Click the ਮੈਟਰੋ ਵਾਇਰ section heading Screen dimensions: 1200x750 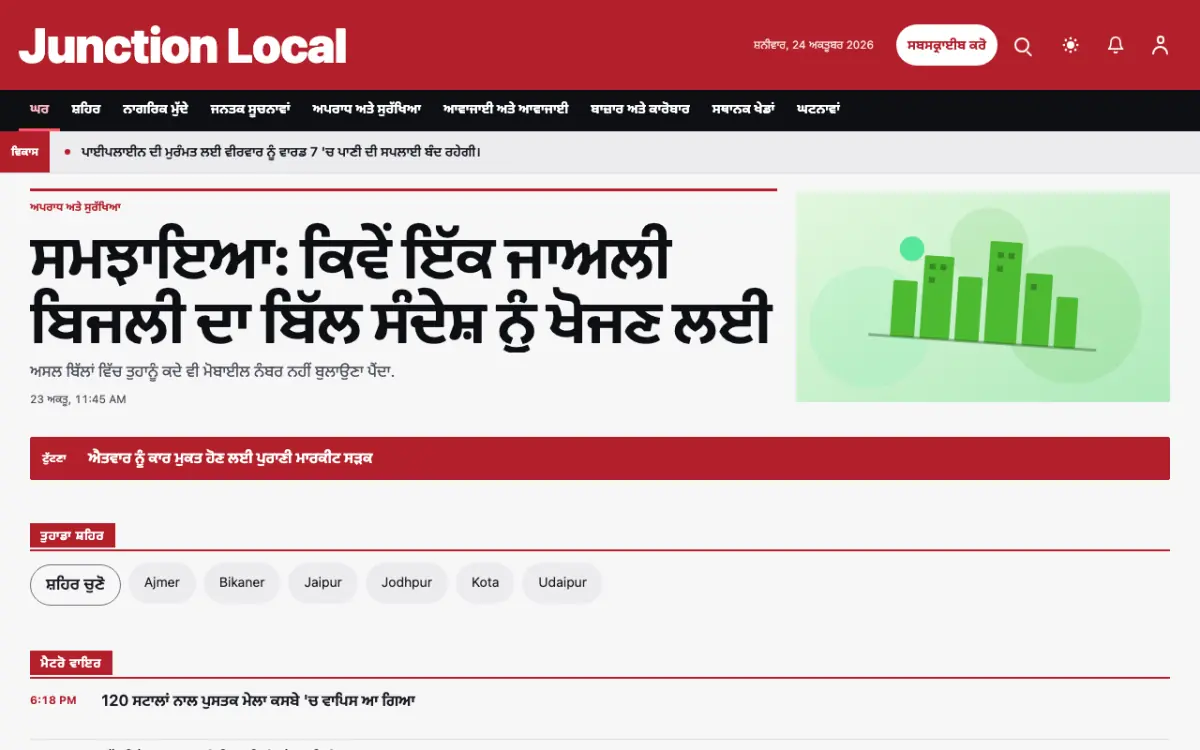point(71,662)
